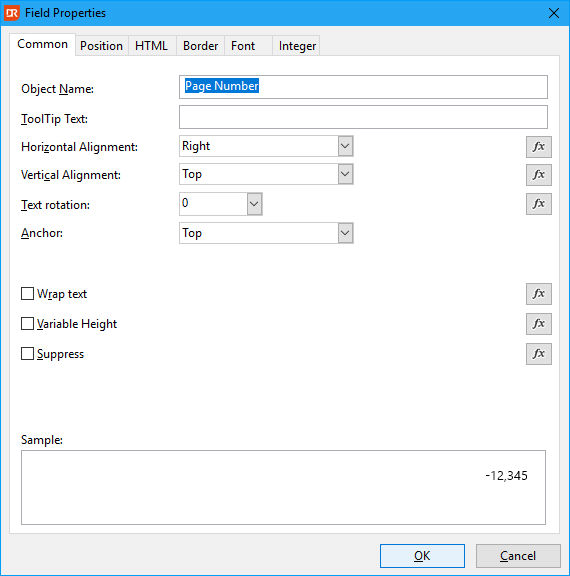Screen dimensions: 570x576
Task: Check the Suppress option
Action: pos(28,354)
